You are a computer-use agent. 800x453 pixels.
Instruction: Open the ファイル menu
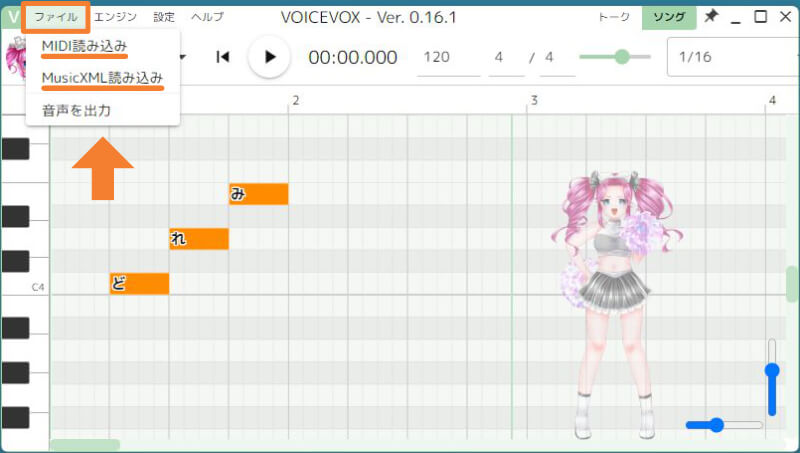click(x=56, y=17)
